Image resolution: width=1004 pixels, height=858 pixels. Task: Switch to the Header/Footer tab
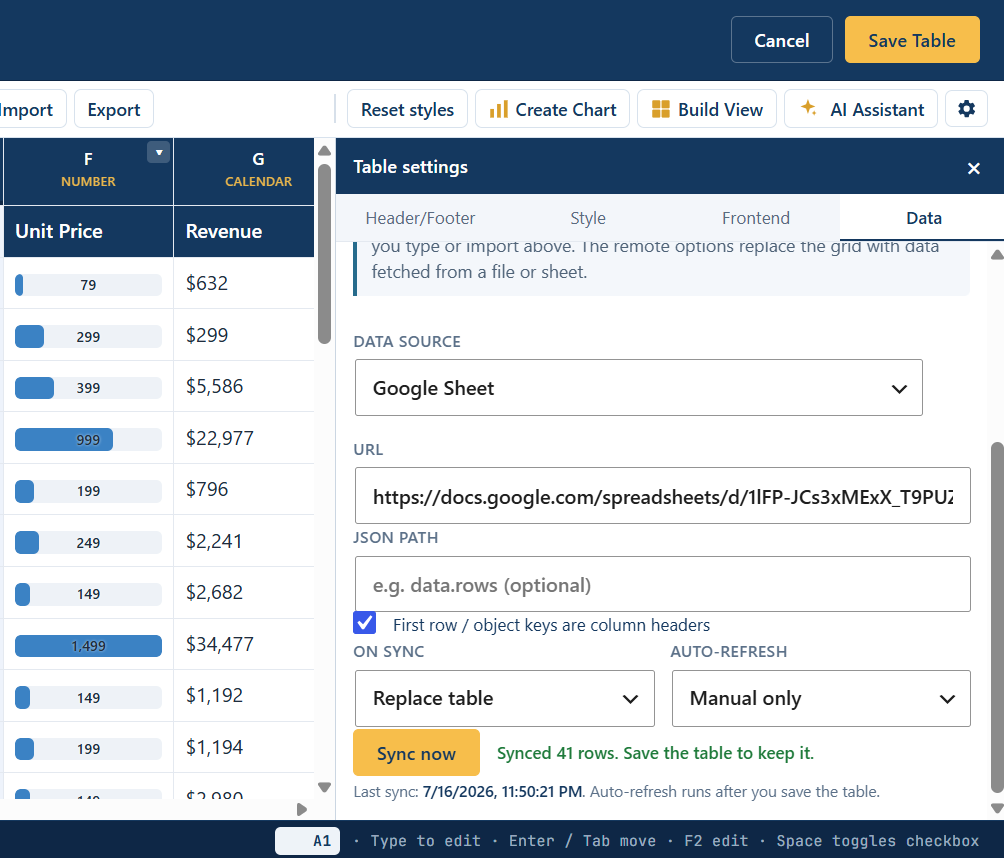[x=420, y=218]
